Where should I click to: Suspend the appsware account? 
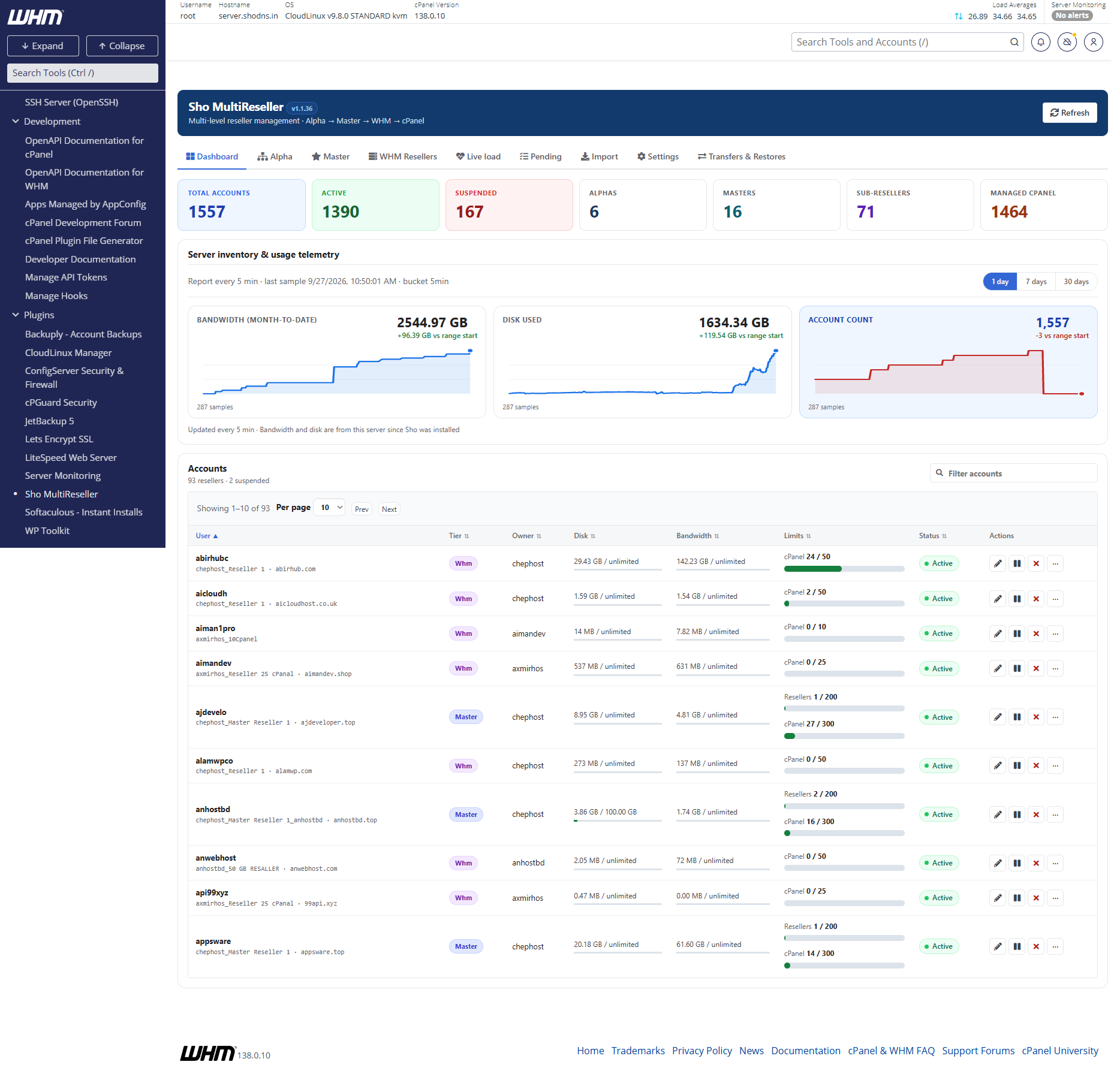1017,946
